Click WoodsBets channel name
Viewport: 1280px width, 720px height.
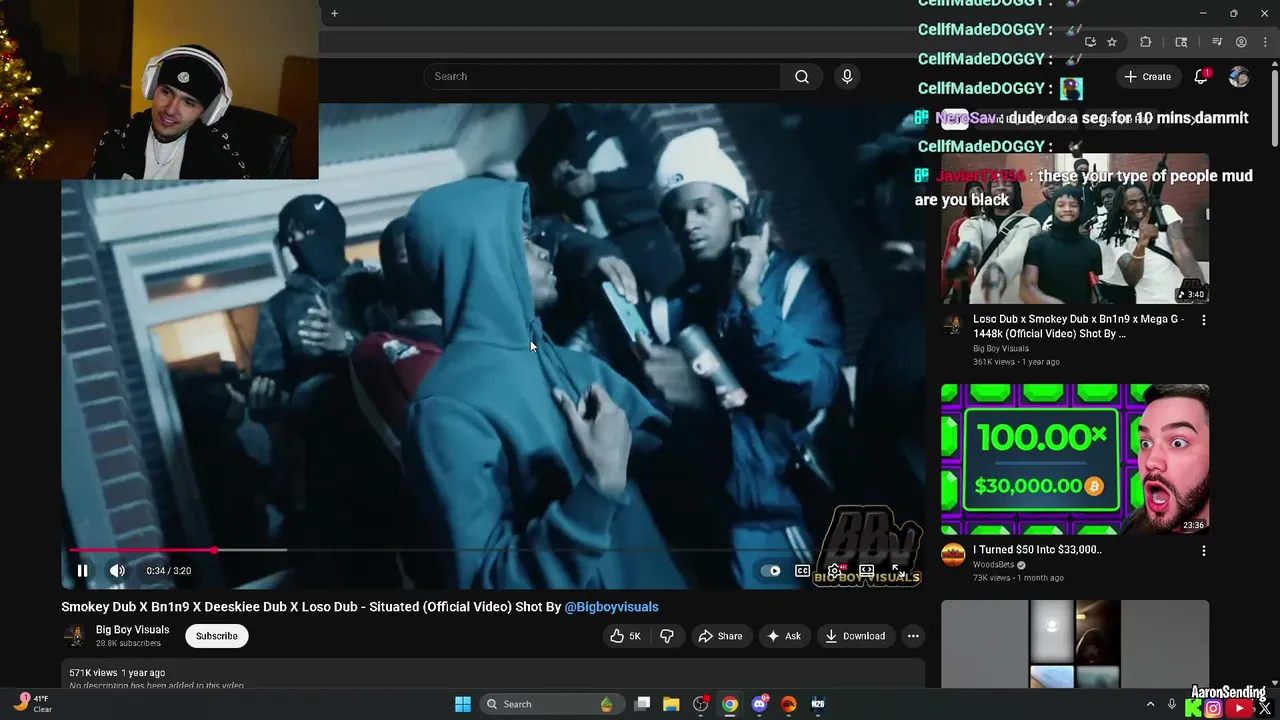tap(993, 565)
